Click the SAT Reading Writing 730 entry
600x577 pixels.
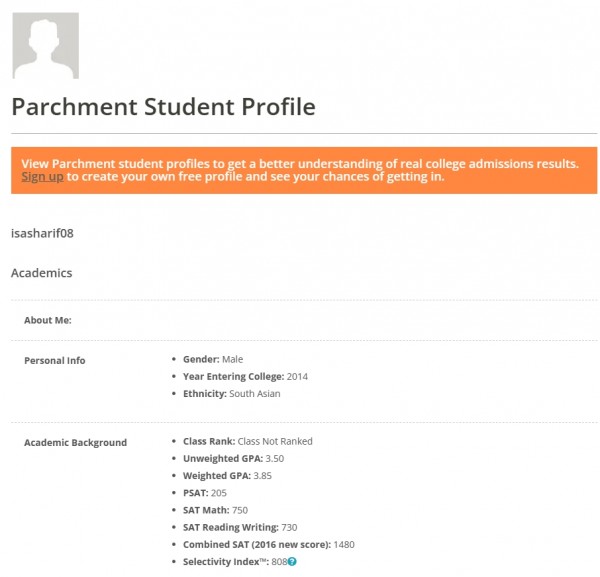click(240, 527)
